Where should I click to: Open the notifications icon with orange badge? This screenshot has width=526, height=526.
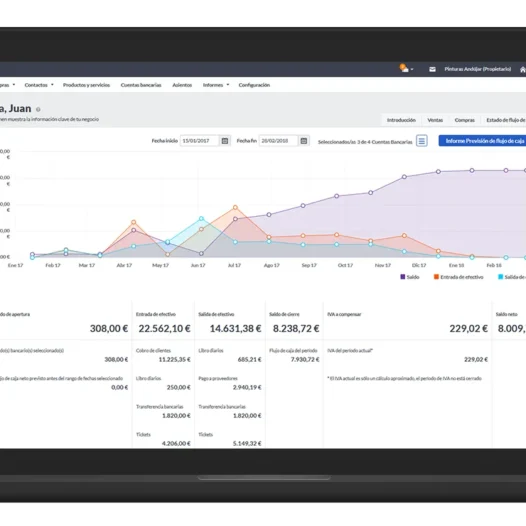pyautogui.click(x=404, y=68)
